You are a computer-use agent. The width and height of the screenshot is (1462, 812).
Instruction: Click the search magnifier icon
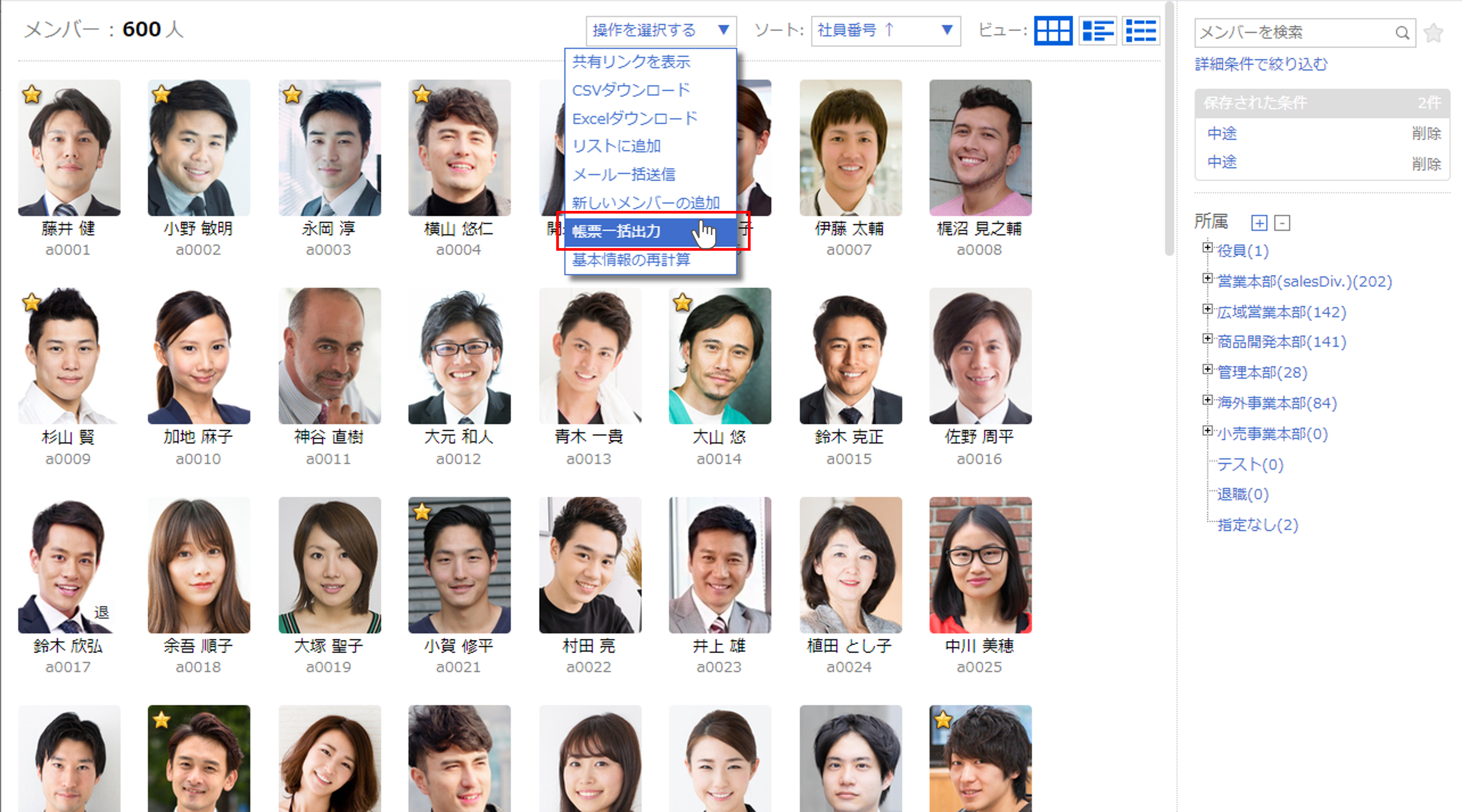pos(1402,33)
